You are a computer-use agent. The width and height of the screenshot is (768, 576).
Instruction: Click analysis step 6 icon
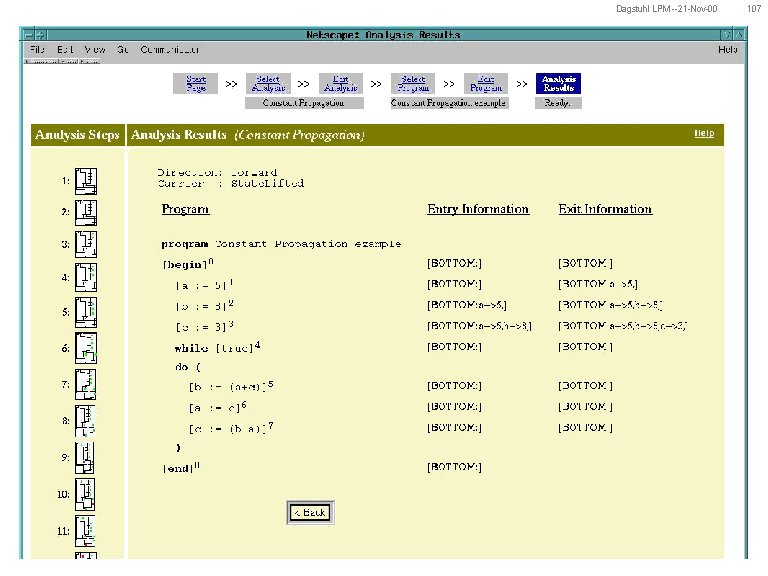point(86,348)
